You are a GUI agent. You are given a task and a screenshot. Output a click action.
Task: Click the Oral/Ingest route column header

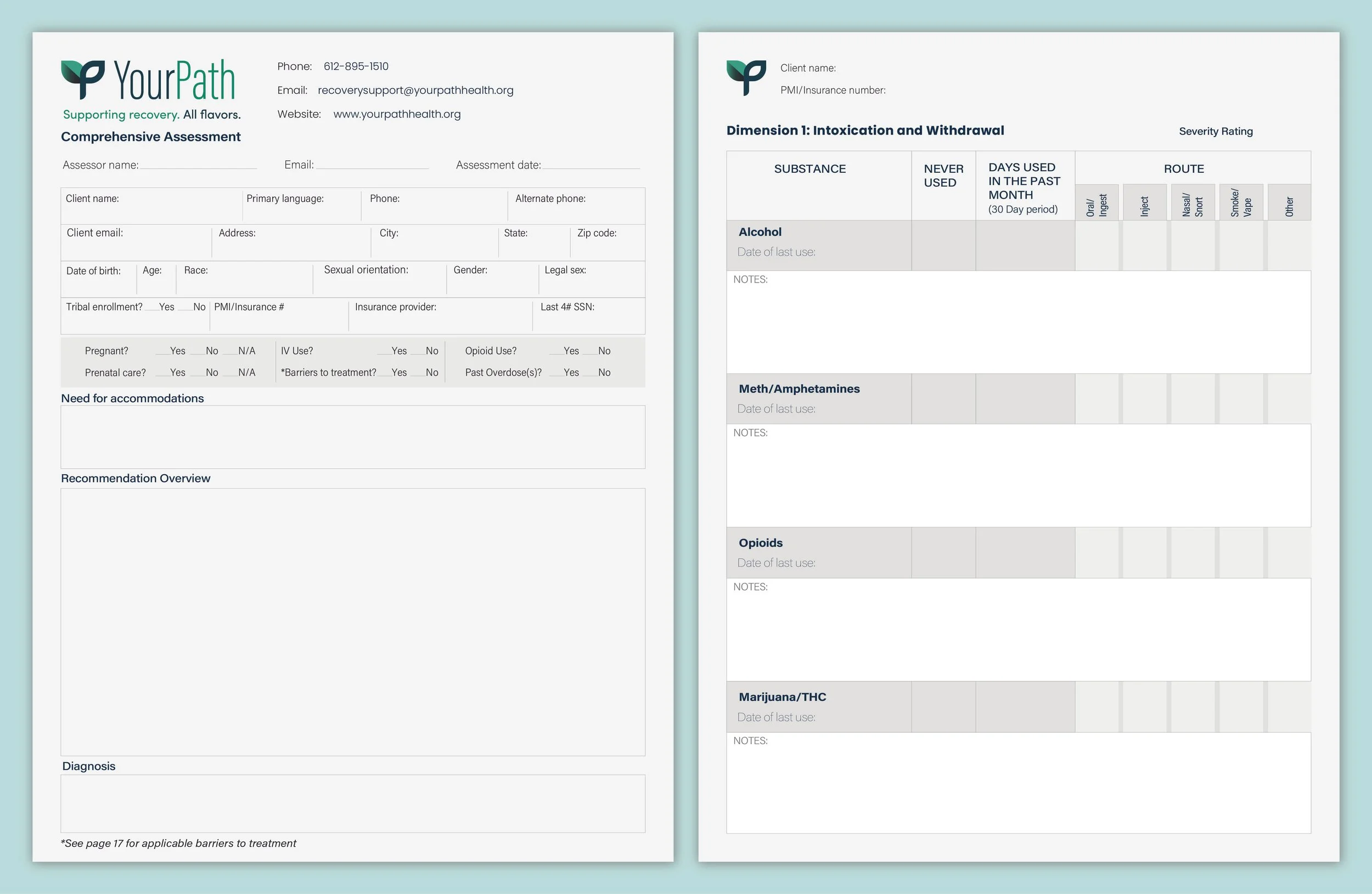click(1097, 203)
